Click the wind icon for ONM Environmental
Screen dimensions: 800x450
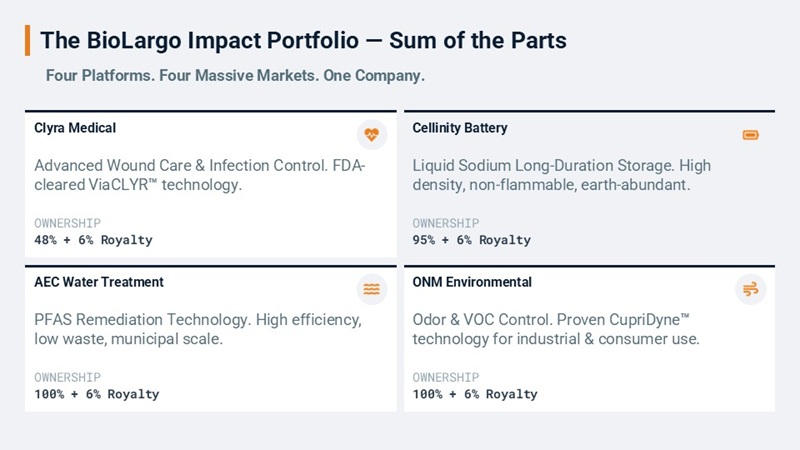click(x=750, y=289)
